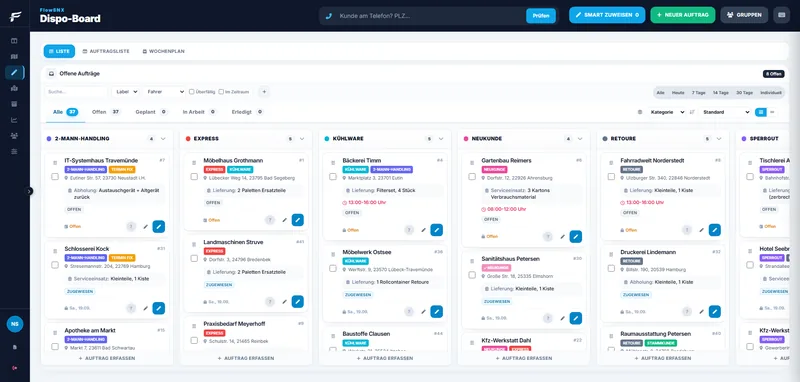Switch to the compact view icon

pos(772,112)
